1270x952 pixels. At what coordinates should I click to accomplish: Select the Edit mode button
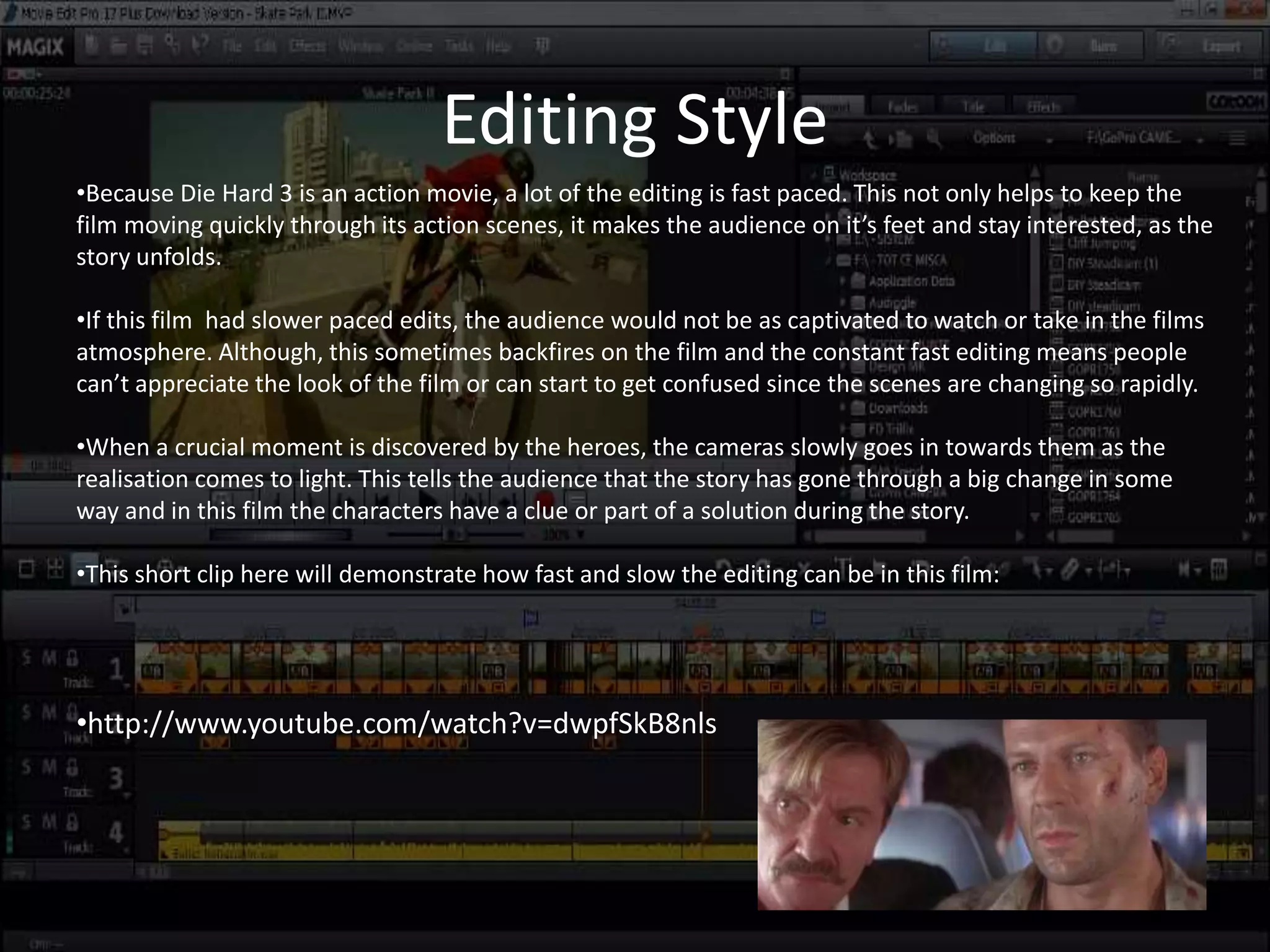tap(984, 46)
